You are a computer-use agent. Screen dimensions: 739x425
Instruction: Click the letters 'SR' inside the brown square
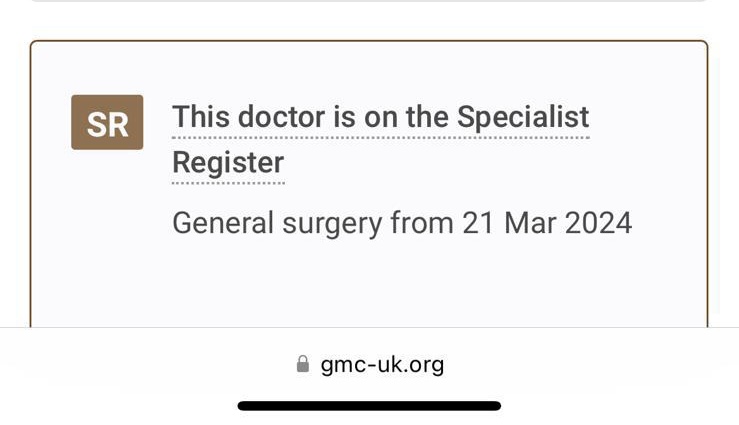(107, 125)
